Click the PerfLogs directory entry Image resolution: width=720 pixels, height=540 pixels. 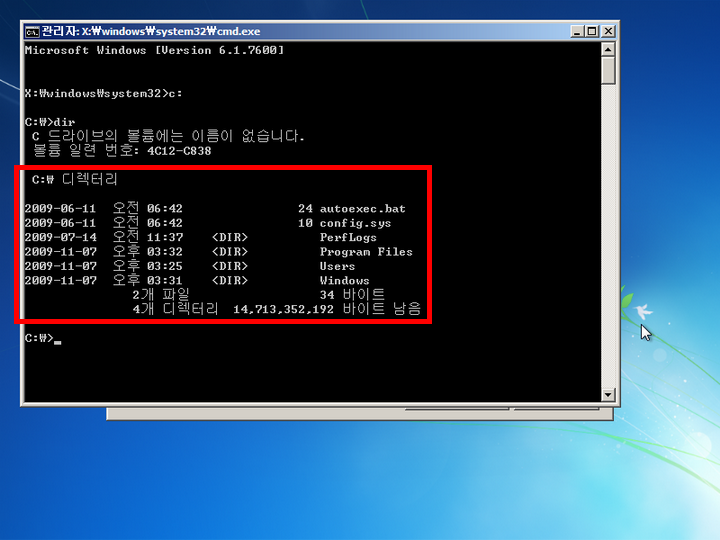pos(348,238)
